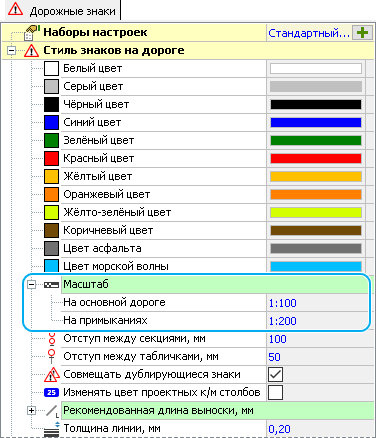Screen dimensions: 376x438
Task: Collapse the Стиль знаков на дороге section
Action: [12, 51]
